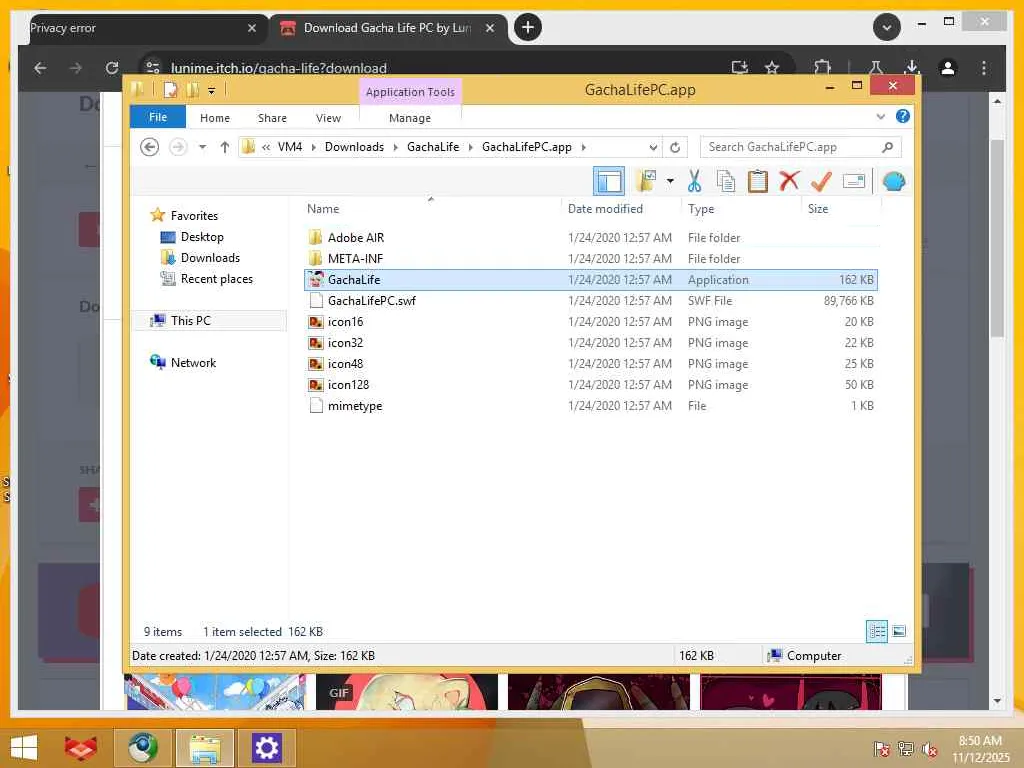Viewport: 1024px width, 768px height.
Task: Click the Search GachaLifePC.app field
Action: 800,147
